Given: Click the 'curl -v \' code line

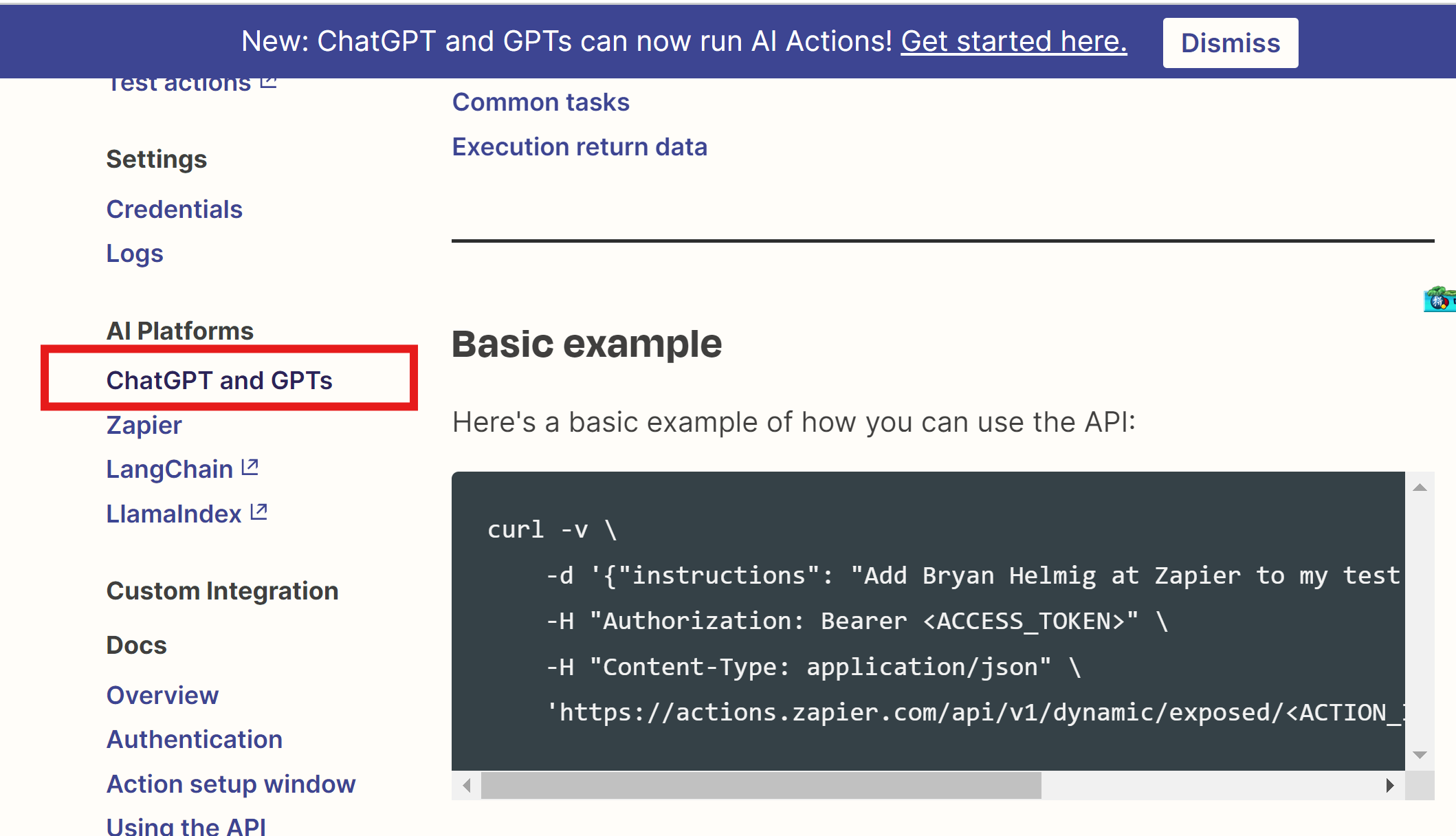Looking at the screenshot, I should click(x=552, y=529).
